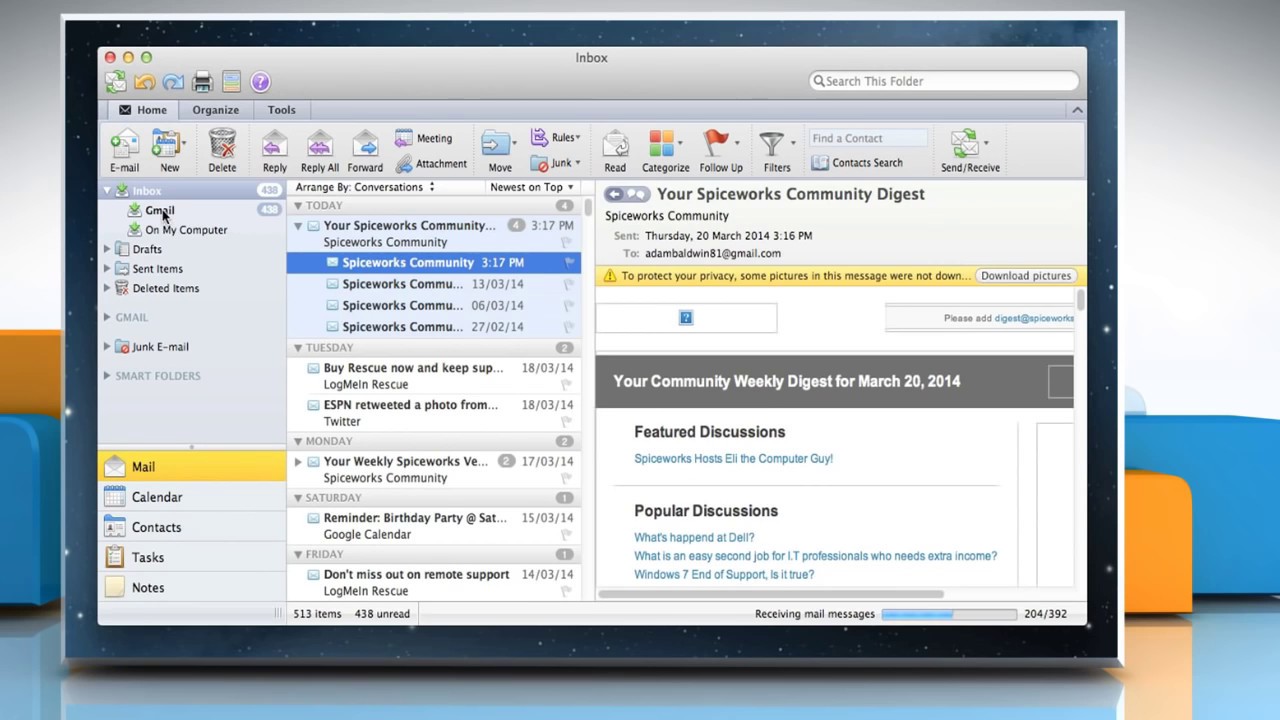Switch to the Contacts view
This screenshot has width=1280, height=720.
(x=192, y=527)
